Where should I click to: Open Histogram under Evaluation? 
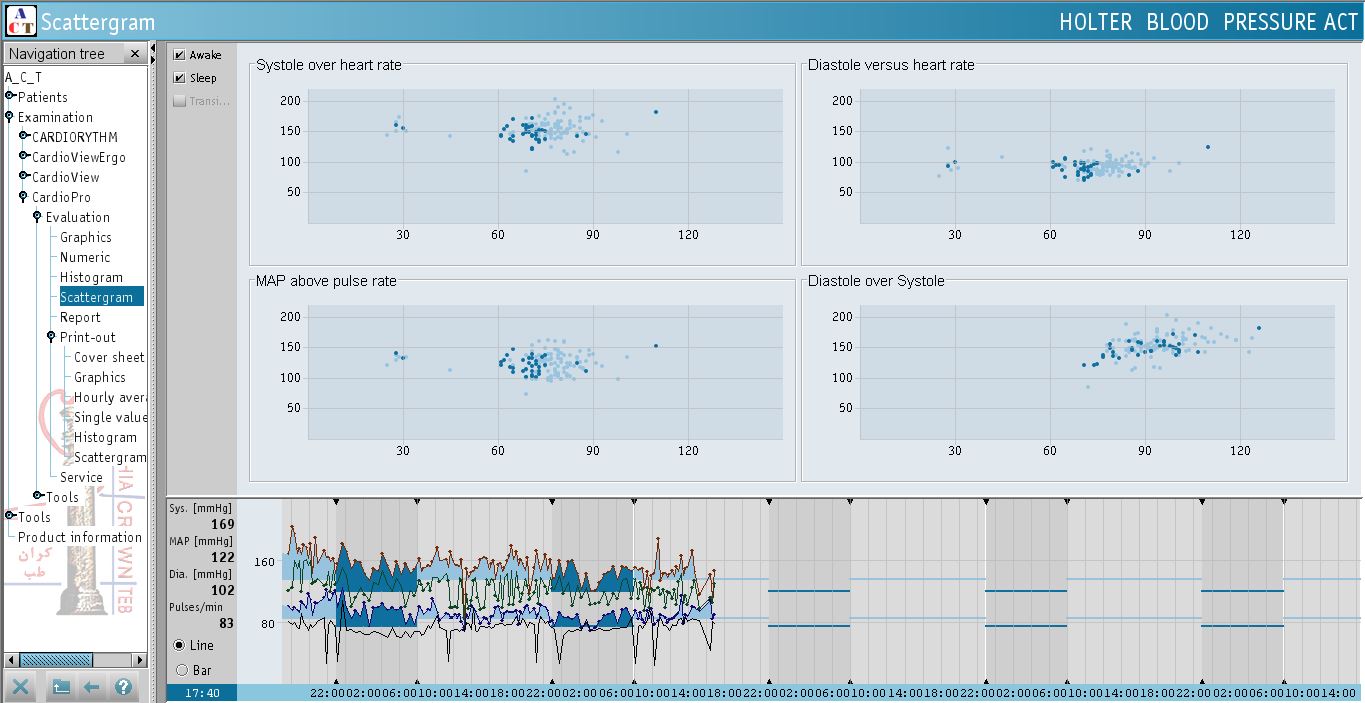91,277
